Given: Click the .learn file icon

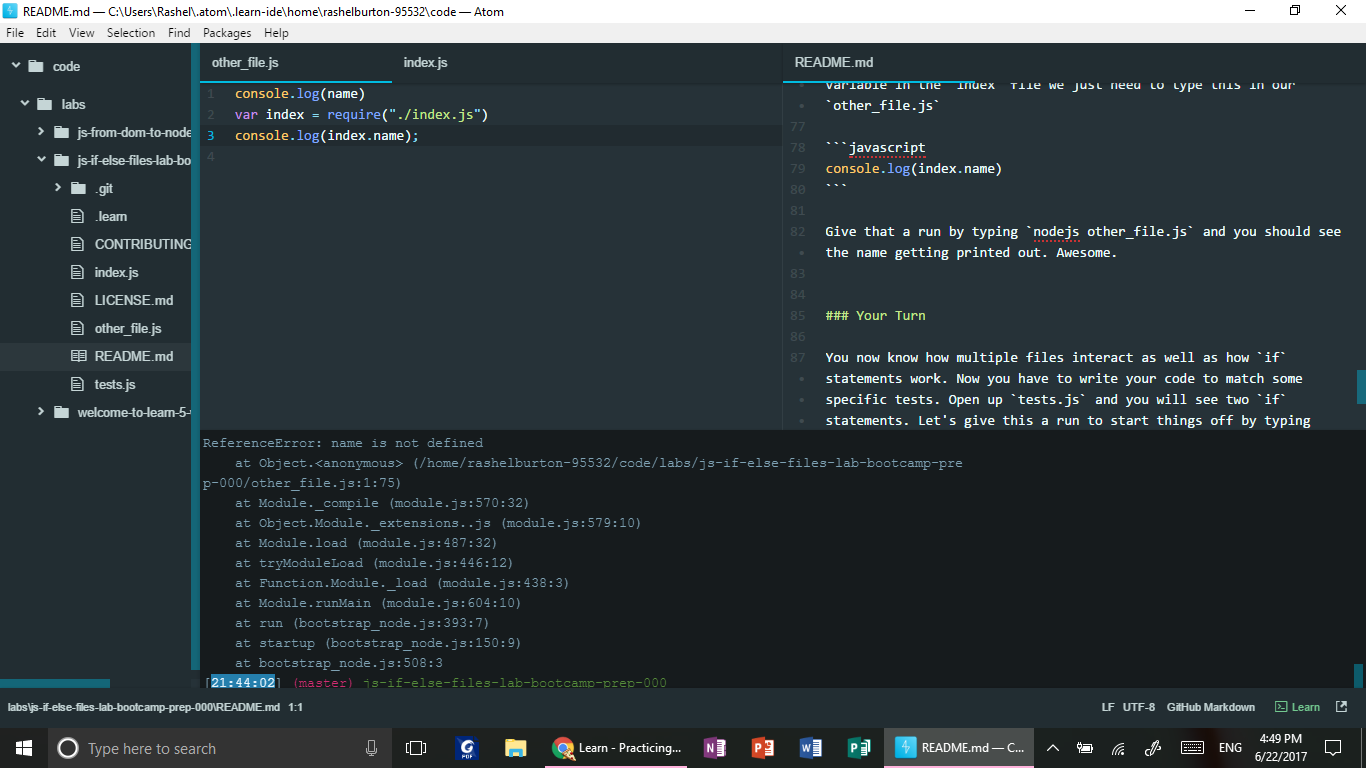Looking at the screenshot, I should [78, 216].
